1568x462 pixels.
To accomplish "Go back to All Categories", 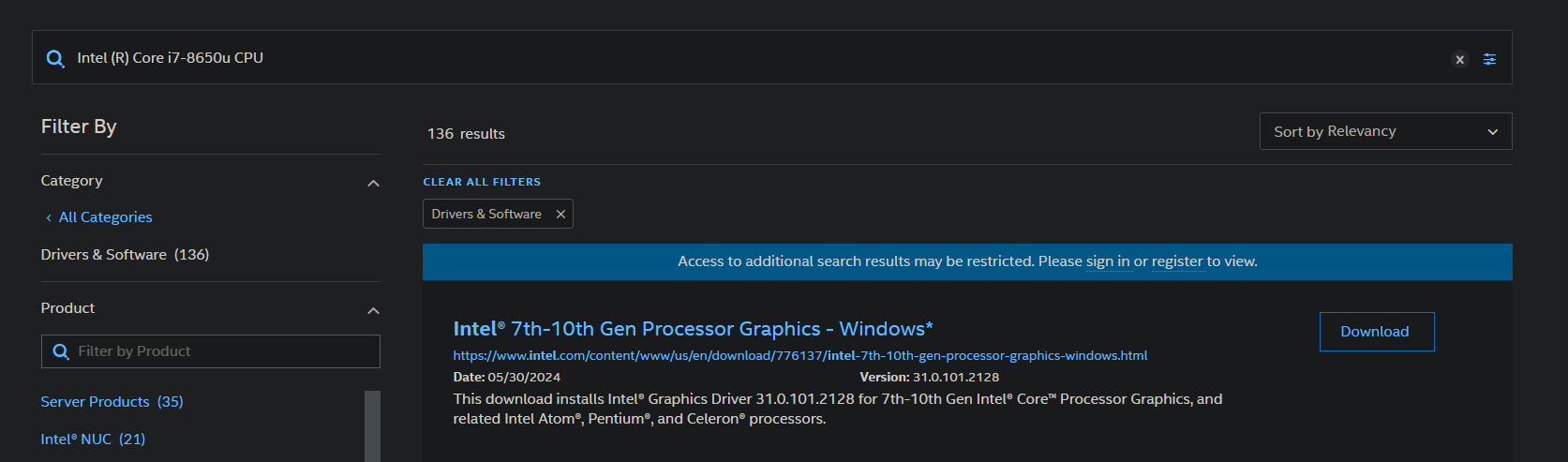I will 99,217.
